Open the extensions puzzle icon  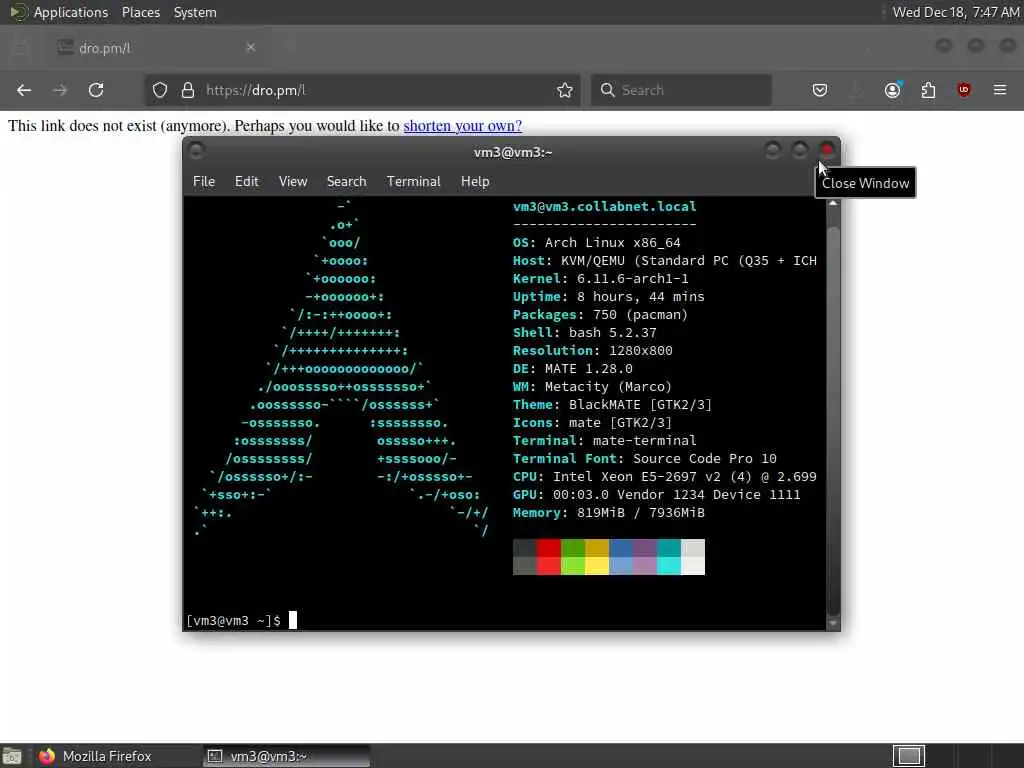coord(928,90)
